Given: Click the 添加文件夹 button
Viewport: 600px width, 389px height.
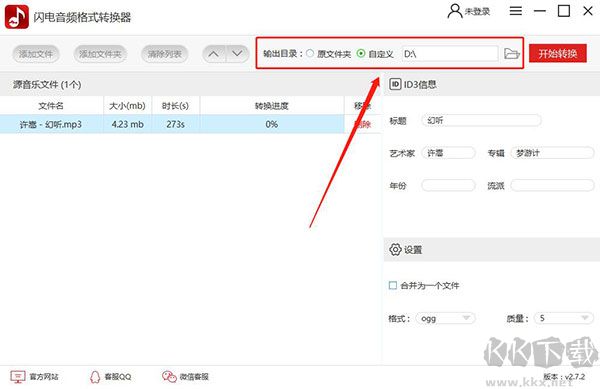Looking at the screenshot, I should point(100,54).
